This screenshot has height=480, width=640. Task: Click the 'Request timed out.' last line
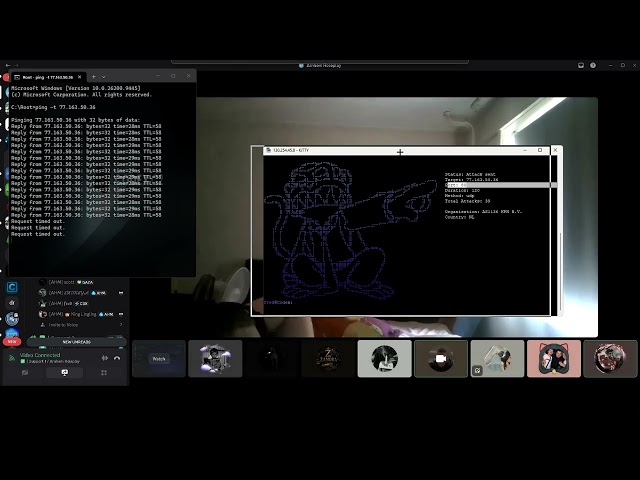(x=38, y=234)
